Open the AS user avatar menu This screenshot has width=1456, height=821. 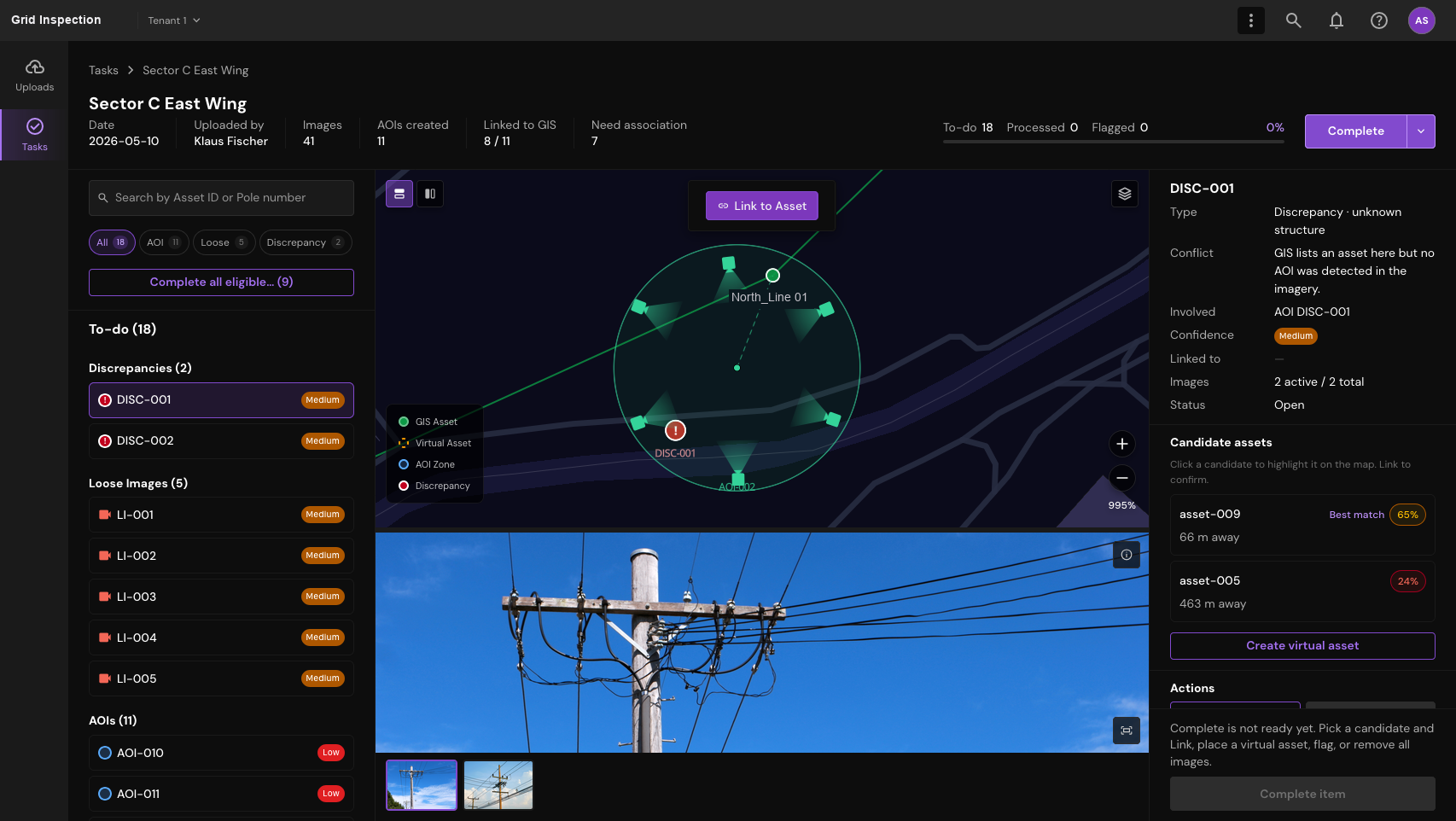[1422, 20]
